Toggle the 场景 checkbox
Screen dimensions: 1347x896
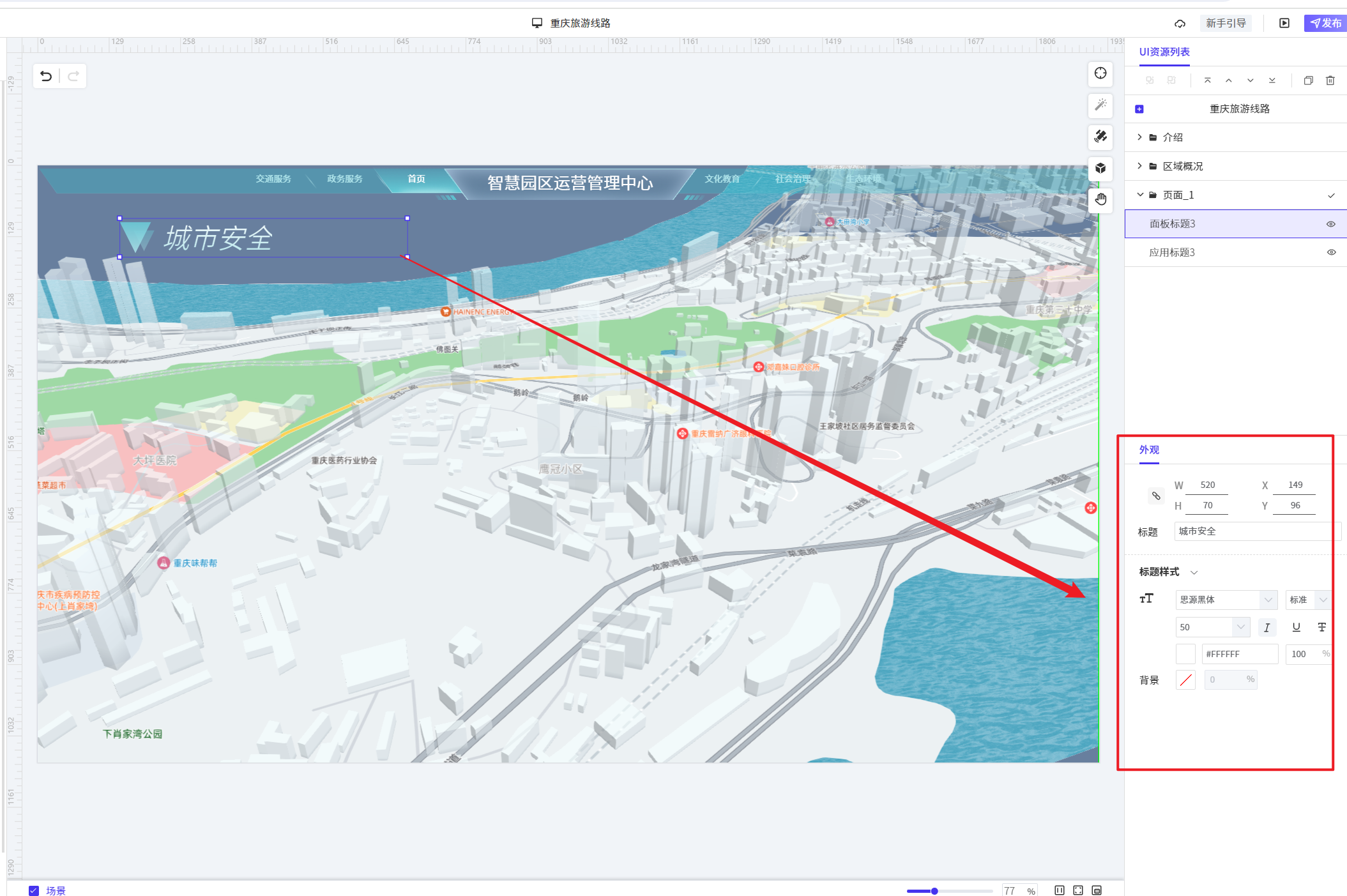tap(34, 890)
